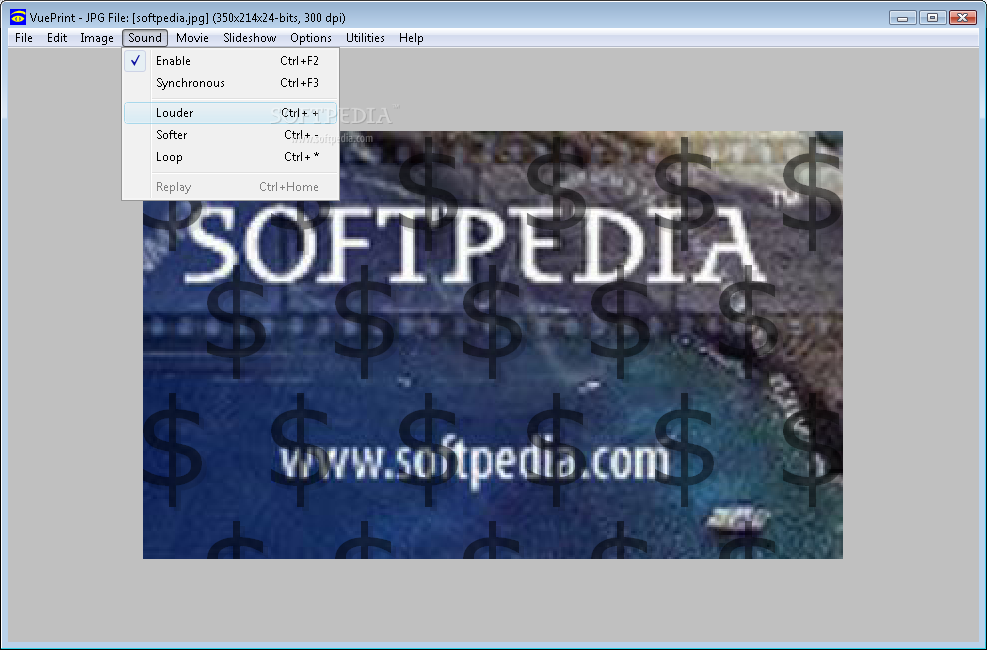
Task: Minimize the VuePrint window
Action: [x=903, y=18]
